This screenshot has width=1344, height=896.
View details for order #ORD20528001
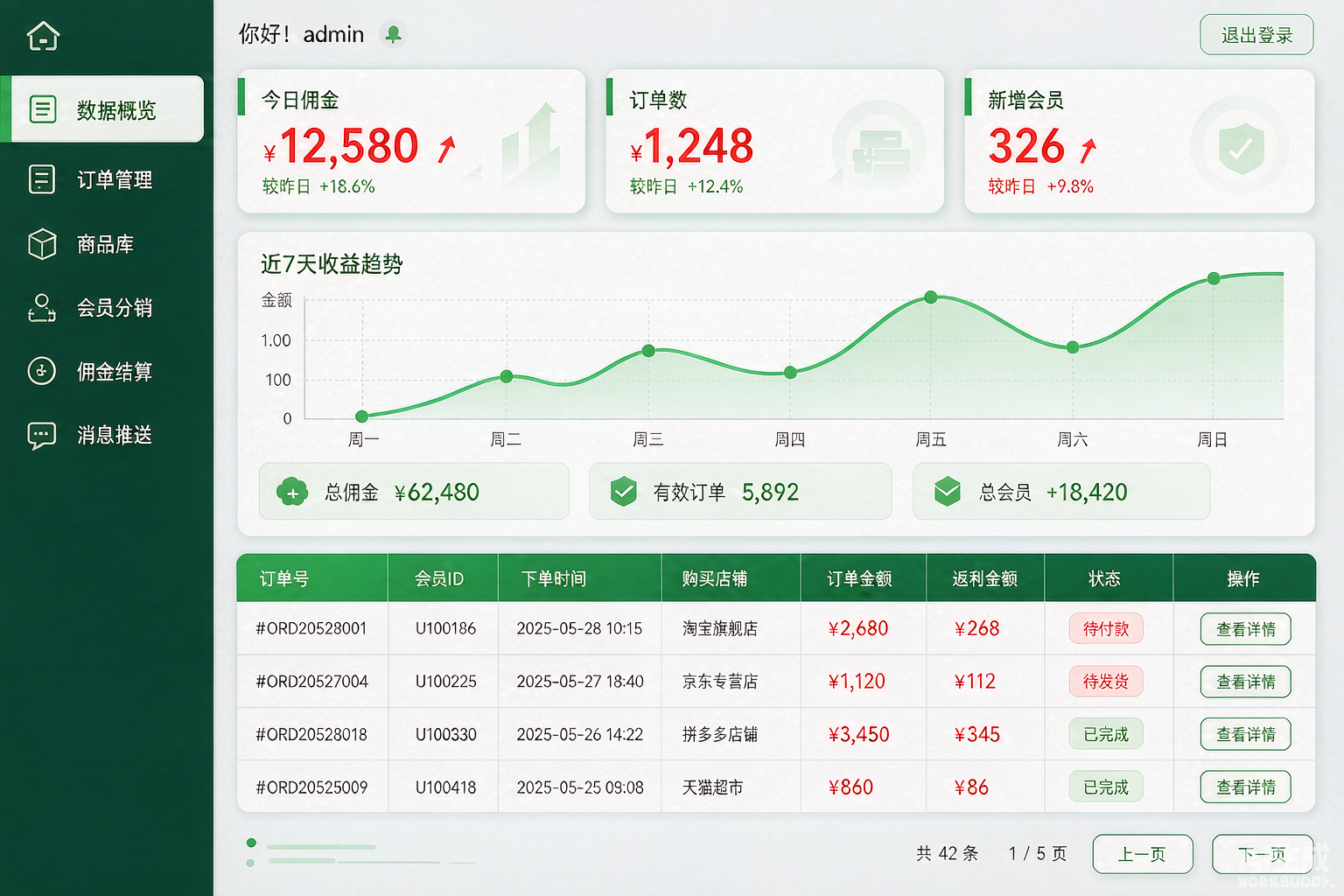[1245, 629]
